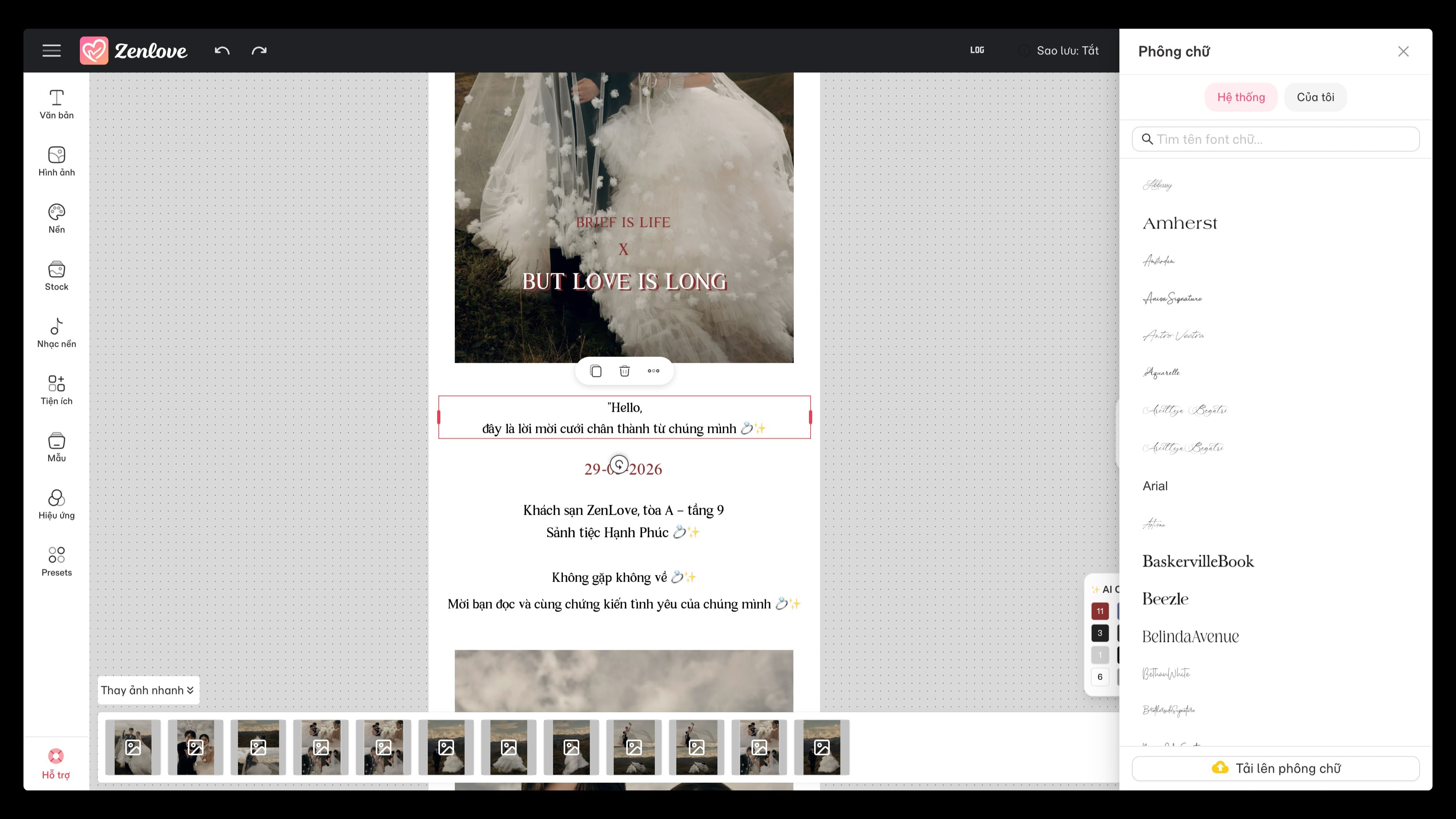The height and width of the screenshot is (819, 1456).
Task: Duplicate the selected block with copy icon
Action: pyautogui.click(x=595, y=372)
